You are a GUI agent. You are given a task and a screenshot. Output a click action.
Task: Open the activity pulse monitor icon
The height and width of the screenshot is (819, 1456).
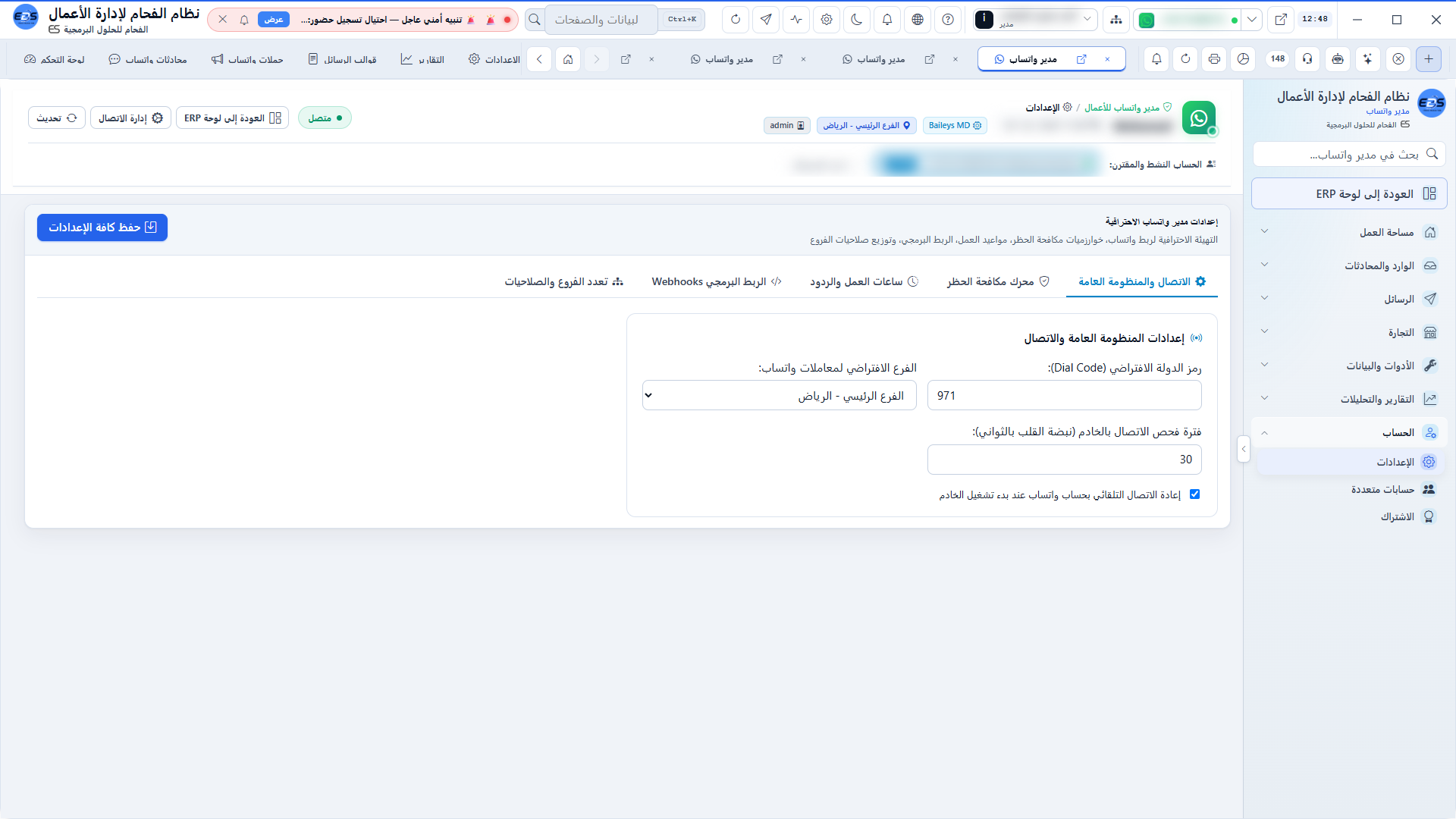(x=796, y=20)
